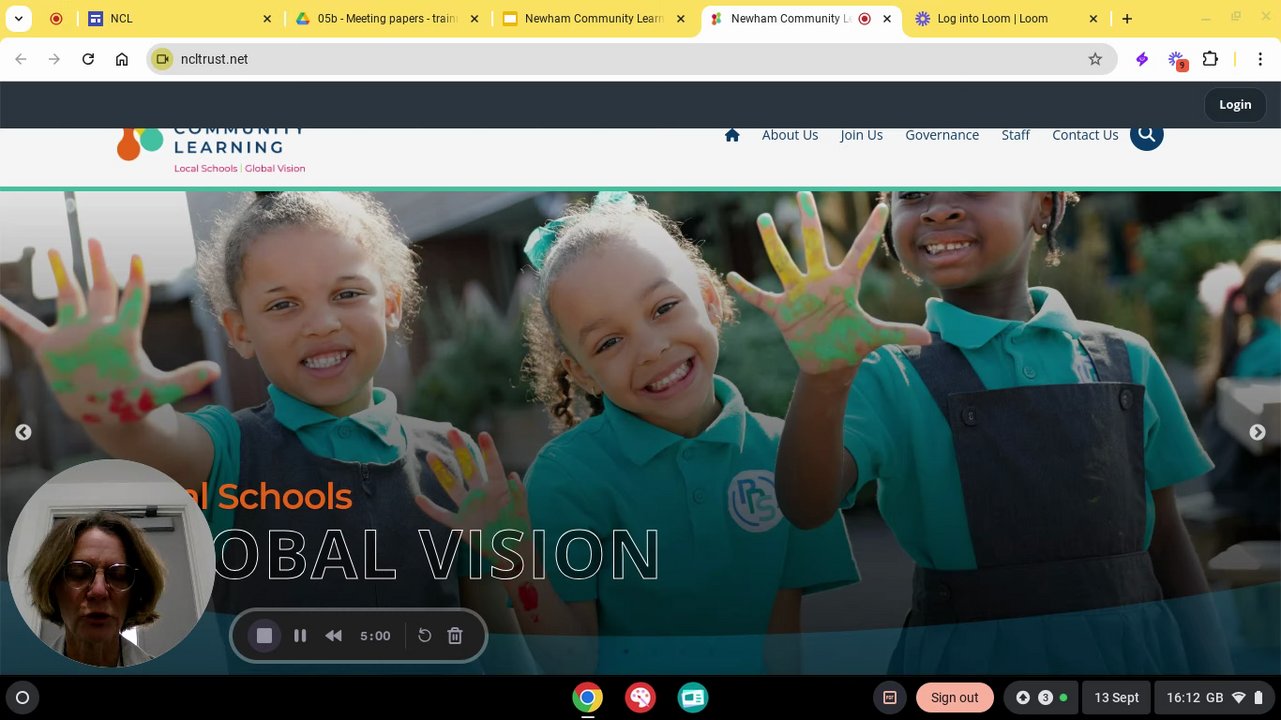Reload the current page
This screenshot has height=720, width=1281.
coord(88,59)
